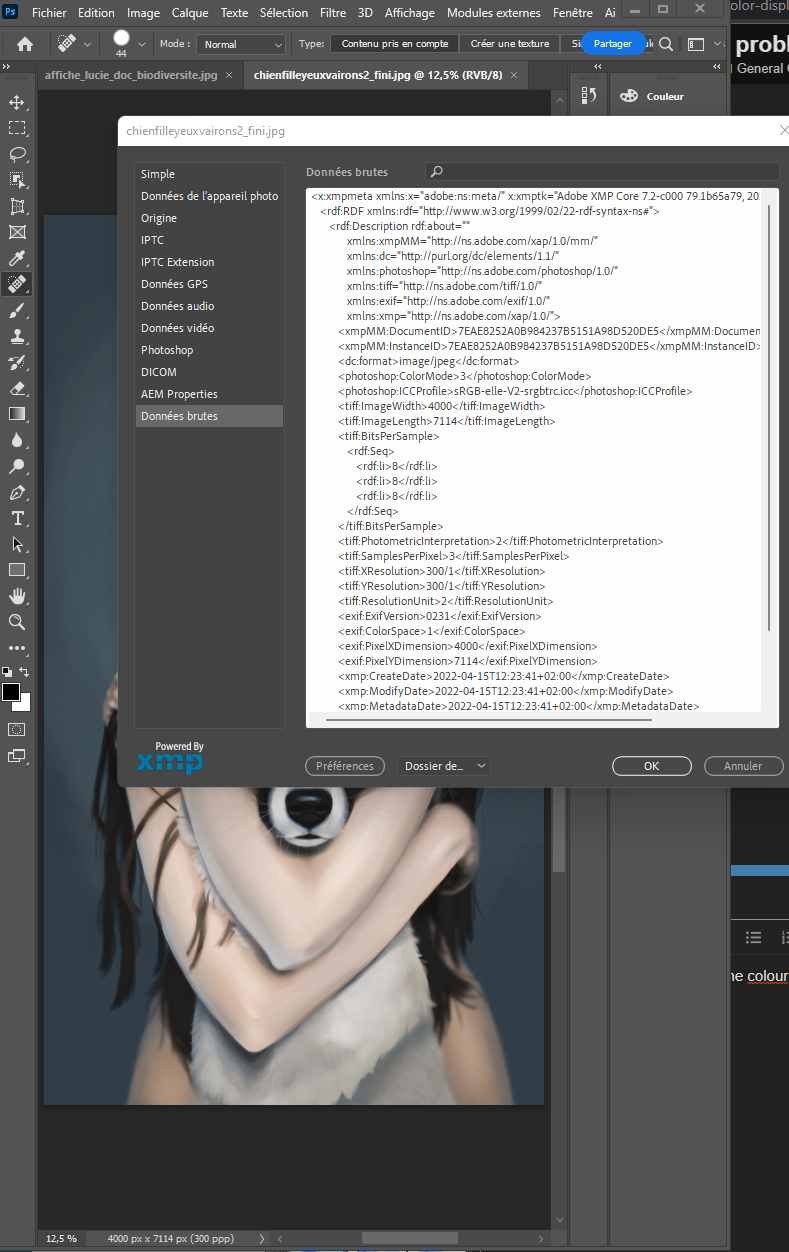Select the Eraser tool
The height and width of the screenshot is (1252, 789).
(x=17, y=389)
